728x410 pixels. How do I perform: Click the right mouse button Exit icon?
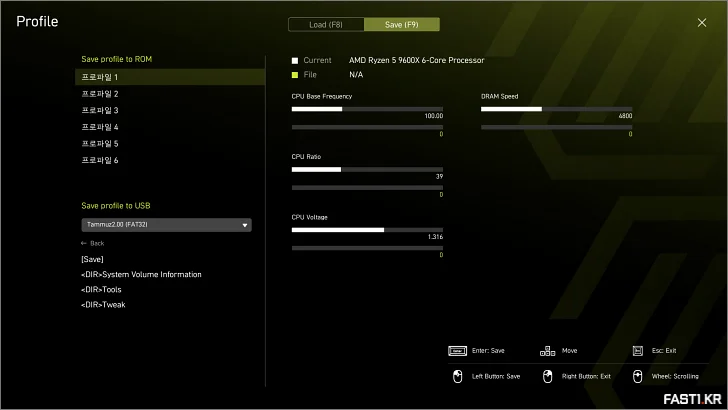click(547, 377)
